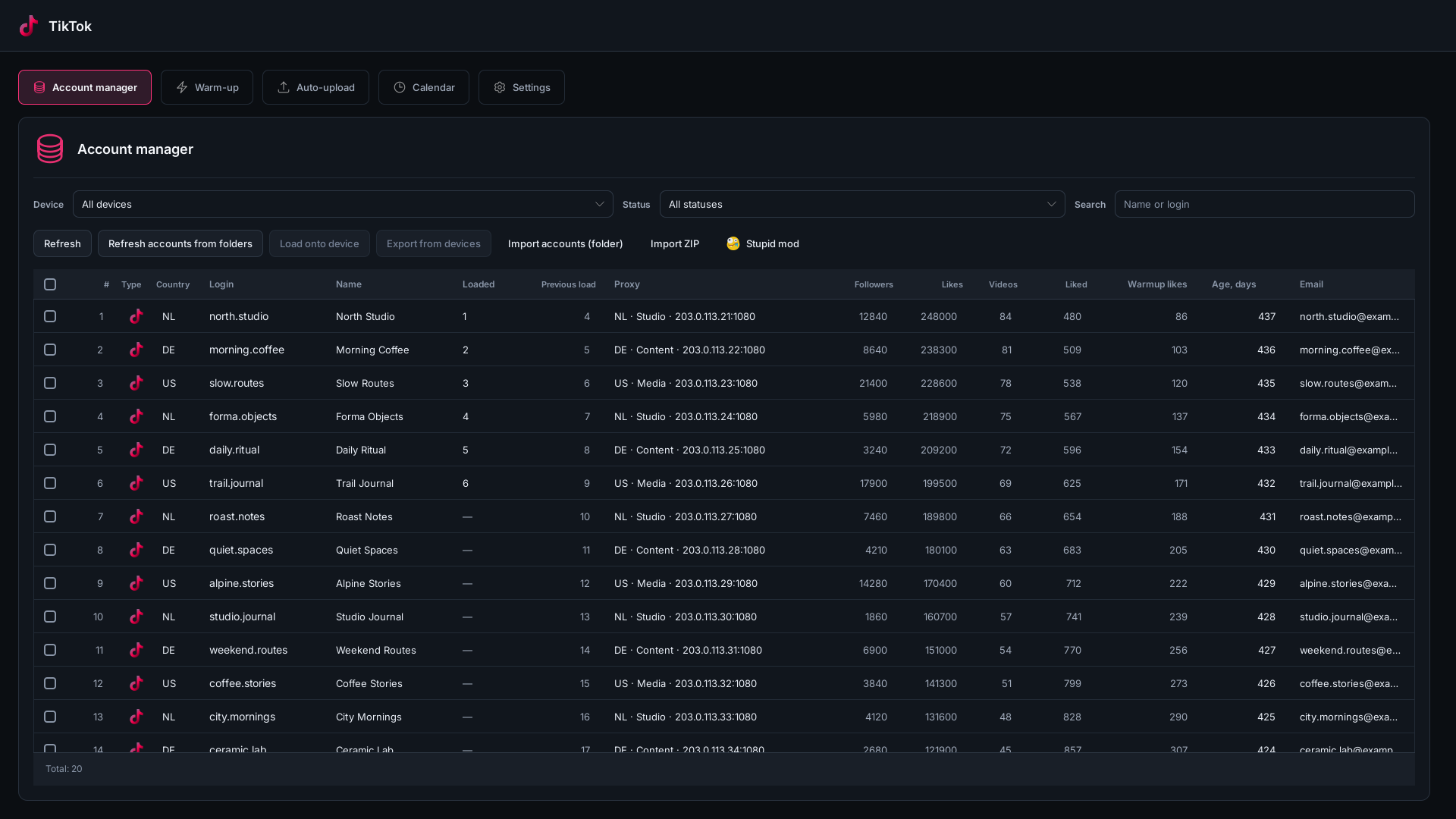Switch to the Calendar tab
The height and width of the screenshot is (819, 1456).
[424, 87]
